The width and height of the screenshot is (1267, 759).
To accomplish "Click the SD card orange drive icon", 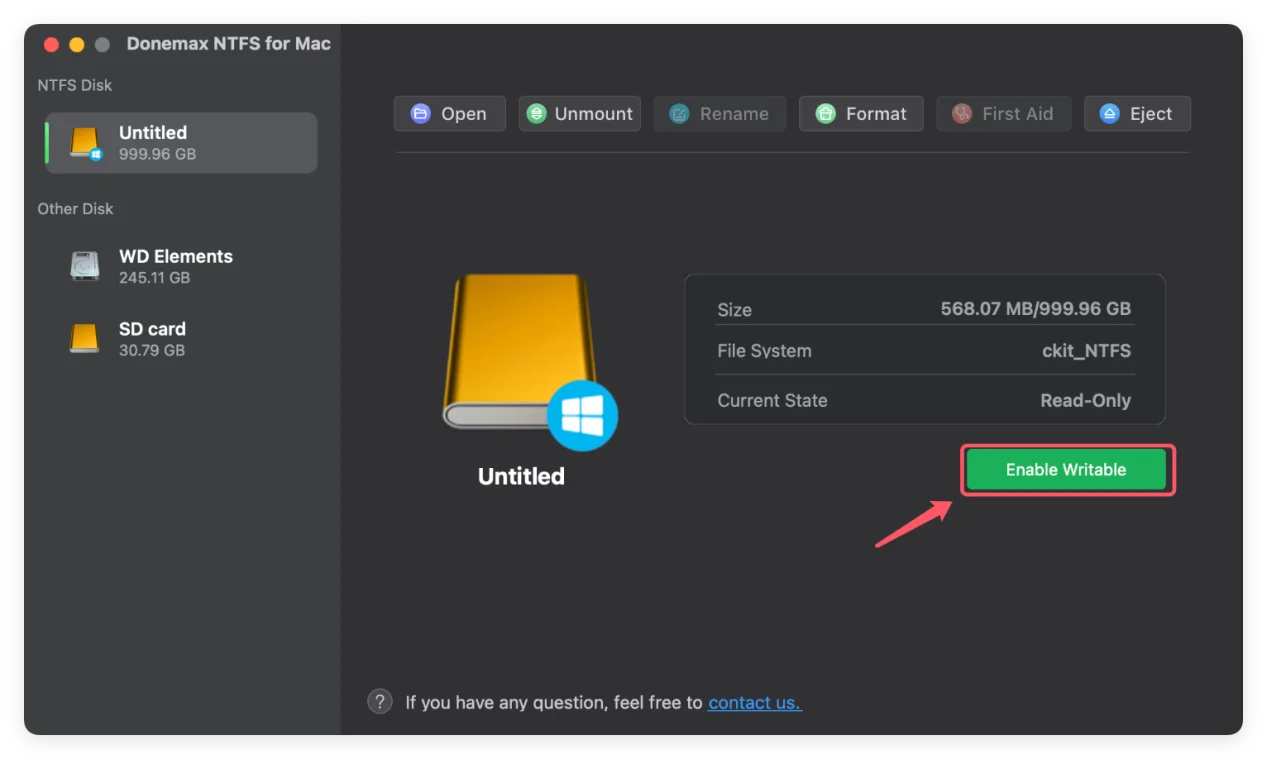I will 85,339.
